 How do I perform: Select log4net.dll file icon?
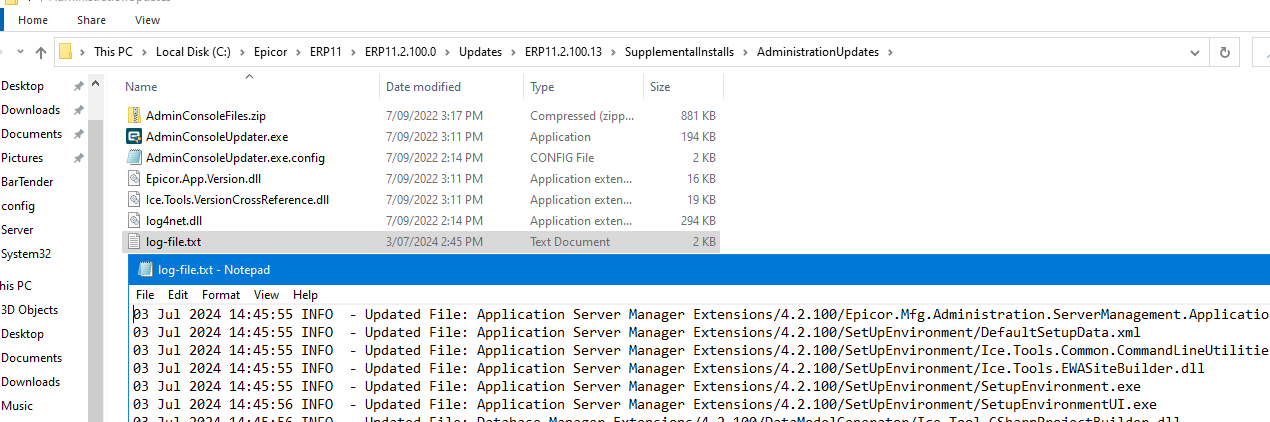click(135, 221)
